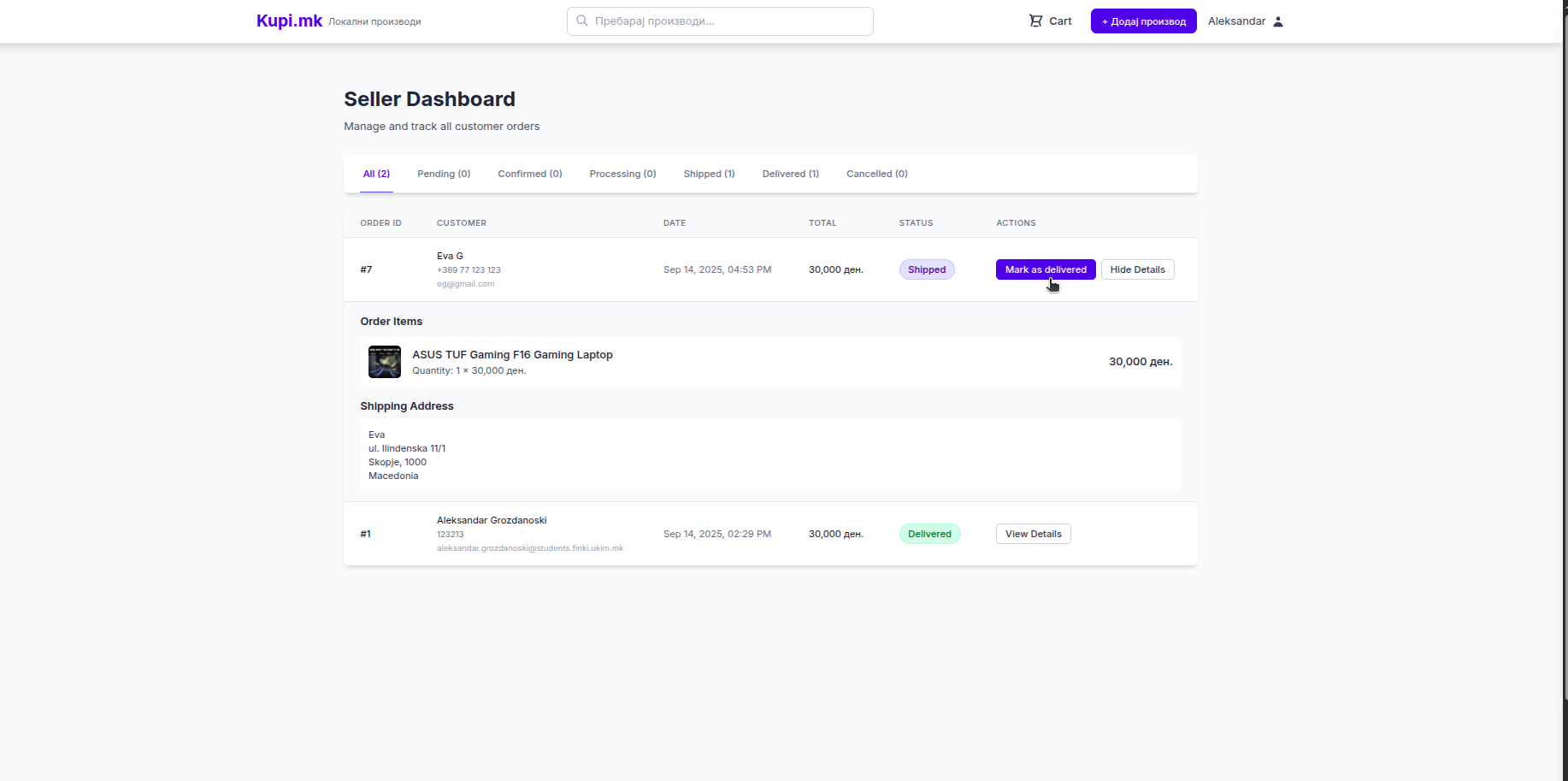
Task: Open the ASUS TUF laptop thumbnail
Action: [385, 362]
